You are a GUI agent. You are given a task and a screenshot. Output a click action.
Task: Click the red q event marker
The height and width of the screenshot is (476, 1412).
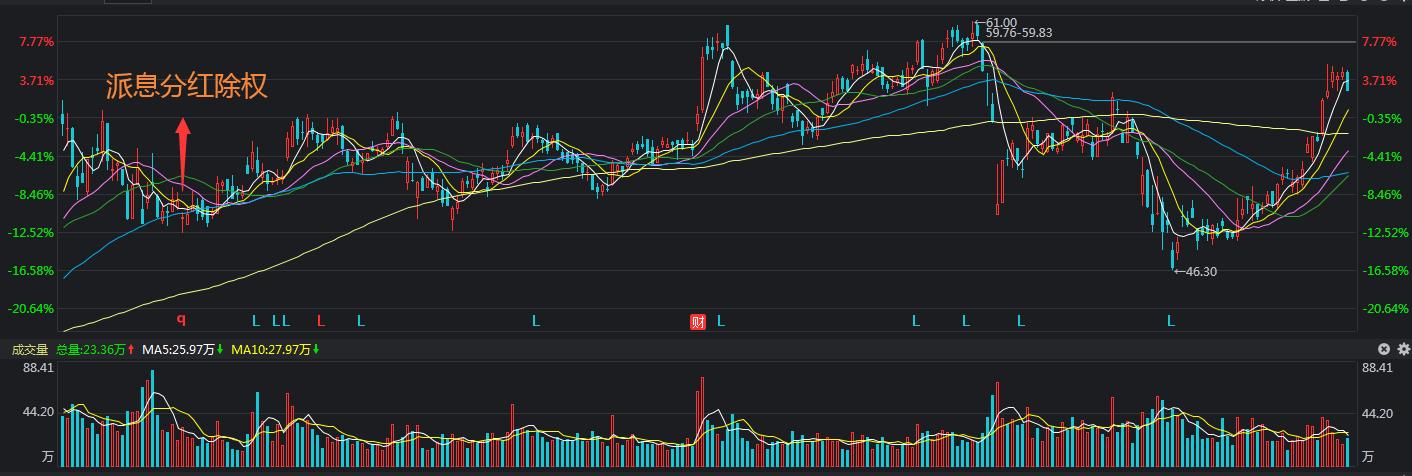pyautogui.click(x=181, y=321)
